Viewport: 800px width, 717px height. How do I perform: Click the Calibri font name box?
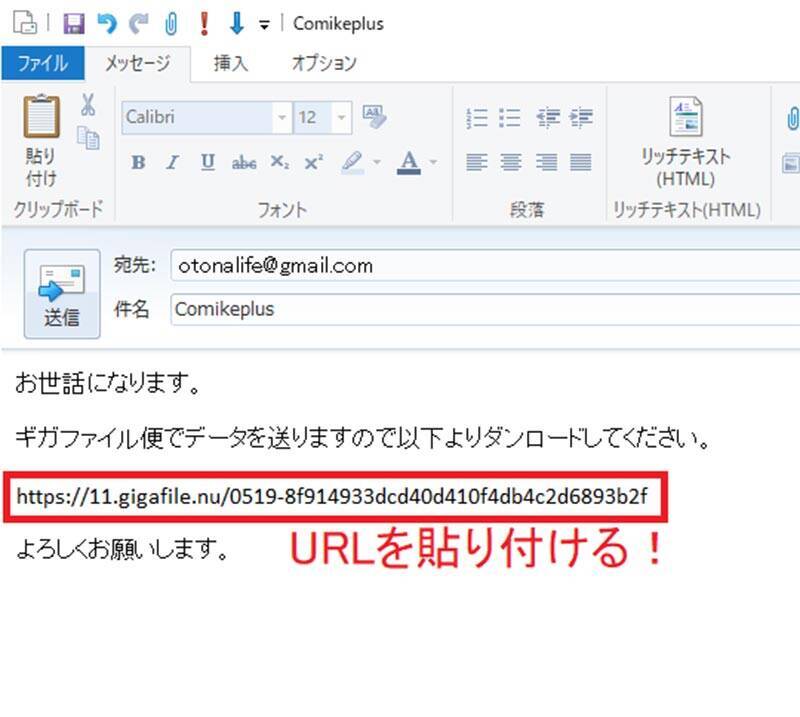coord(197,117)
